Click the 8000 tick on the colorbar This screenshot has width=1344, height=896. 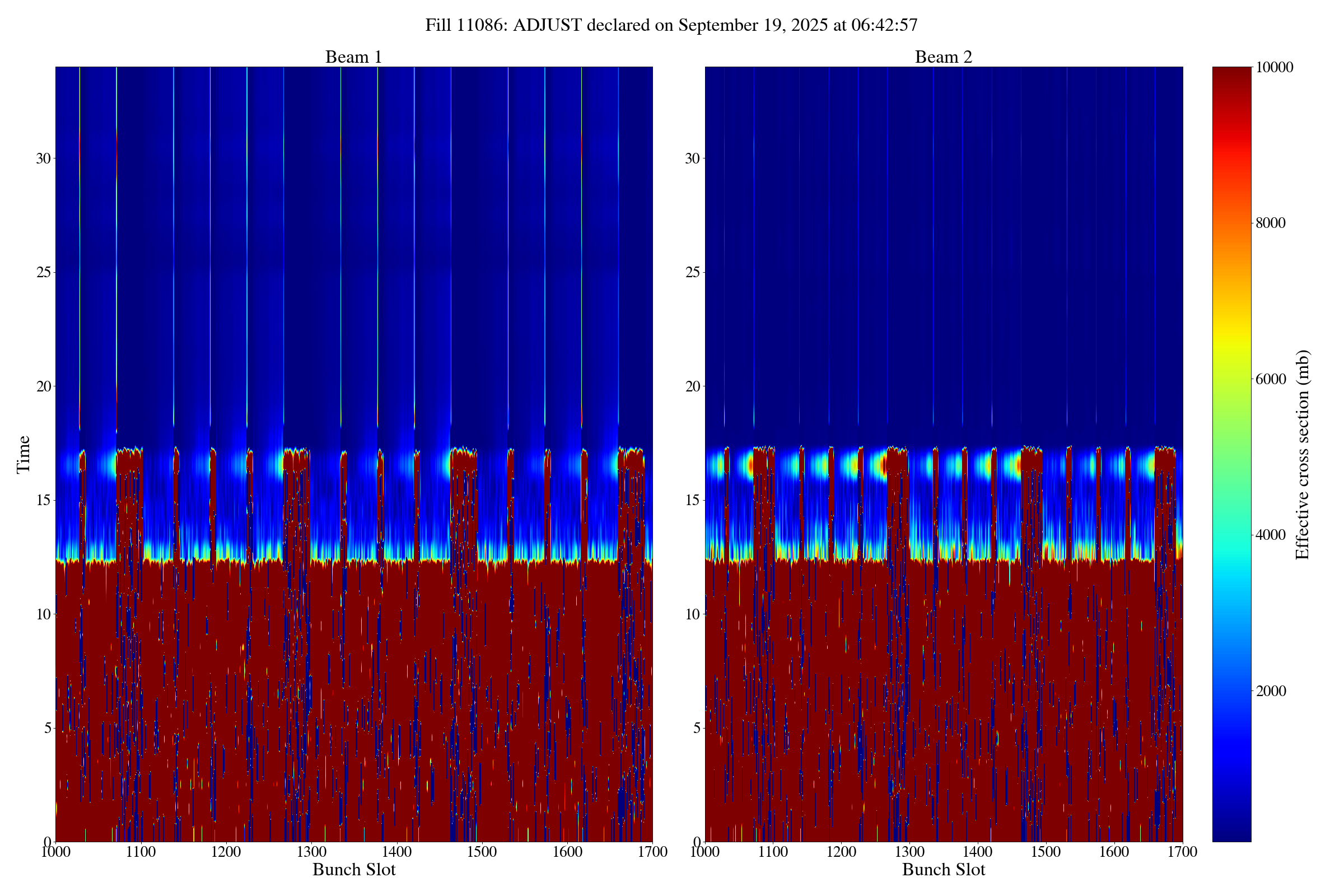tap(1270, 223)
